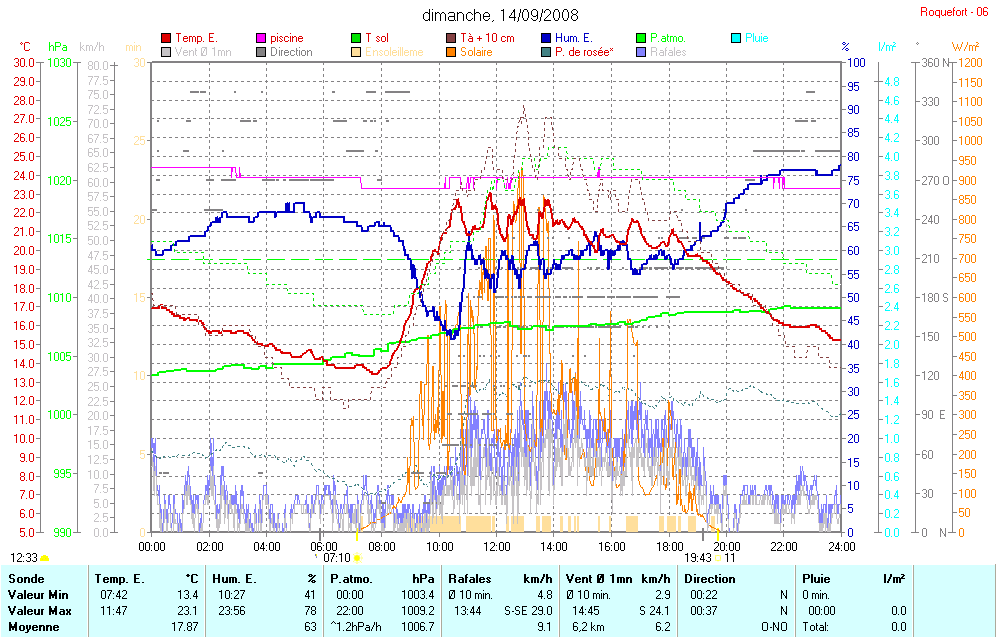This screenshot has width=996, height=637.
Task: Select the peach Ensoleillement legend square
Action: click(356, 52)
